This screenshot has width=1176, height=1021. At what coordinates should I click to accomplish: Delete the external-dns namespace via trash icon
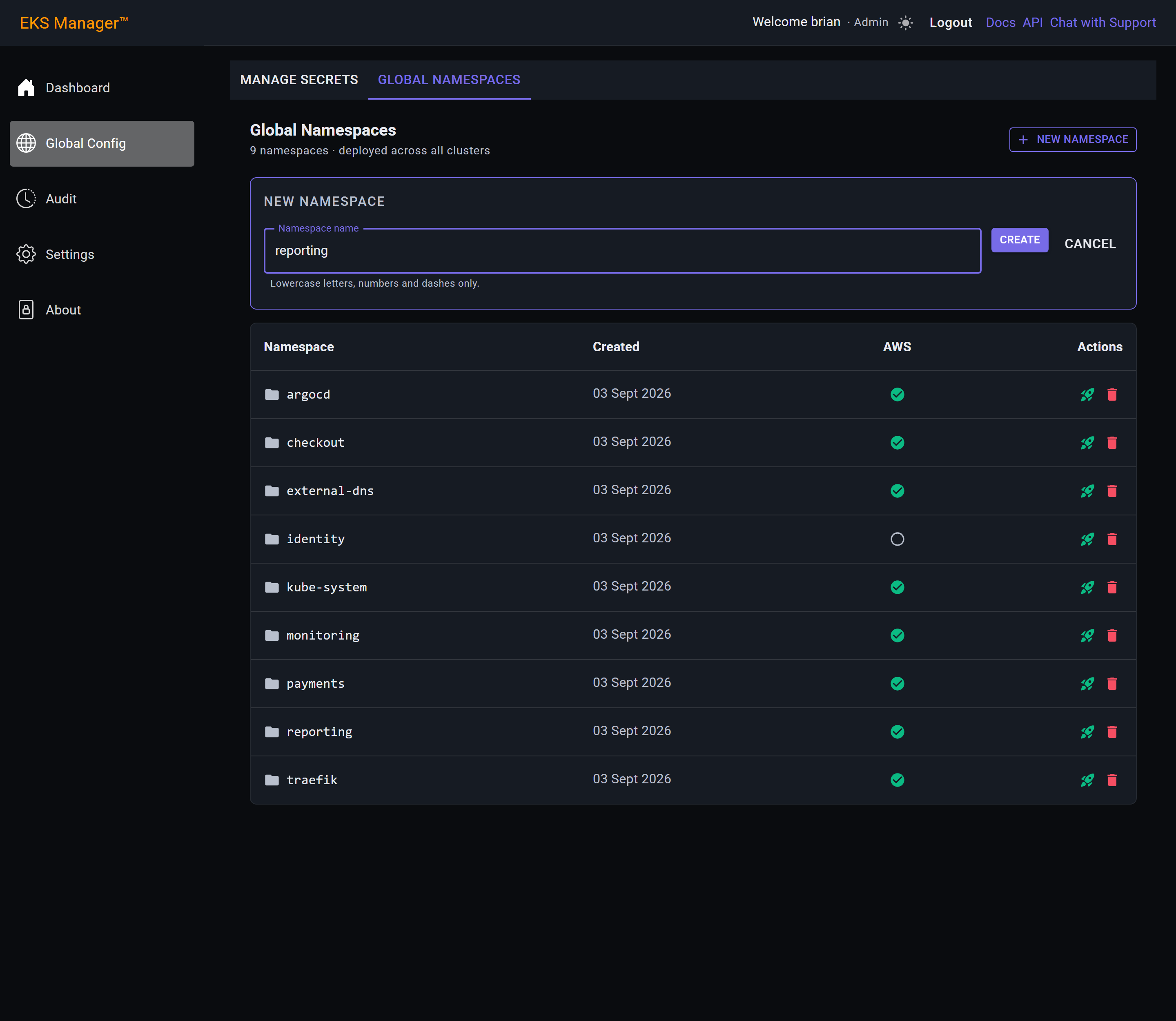pyautogui.click(x=1111, y=490)
